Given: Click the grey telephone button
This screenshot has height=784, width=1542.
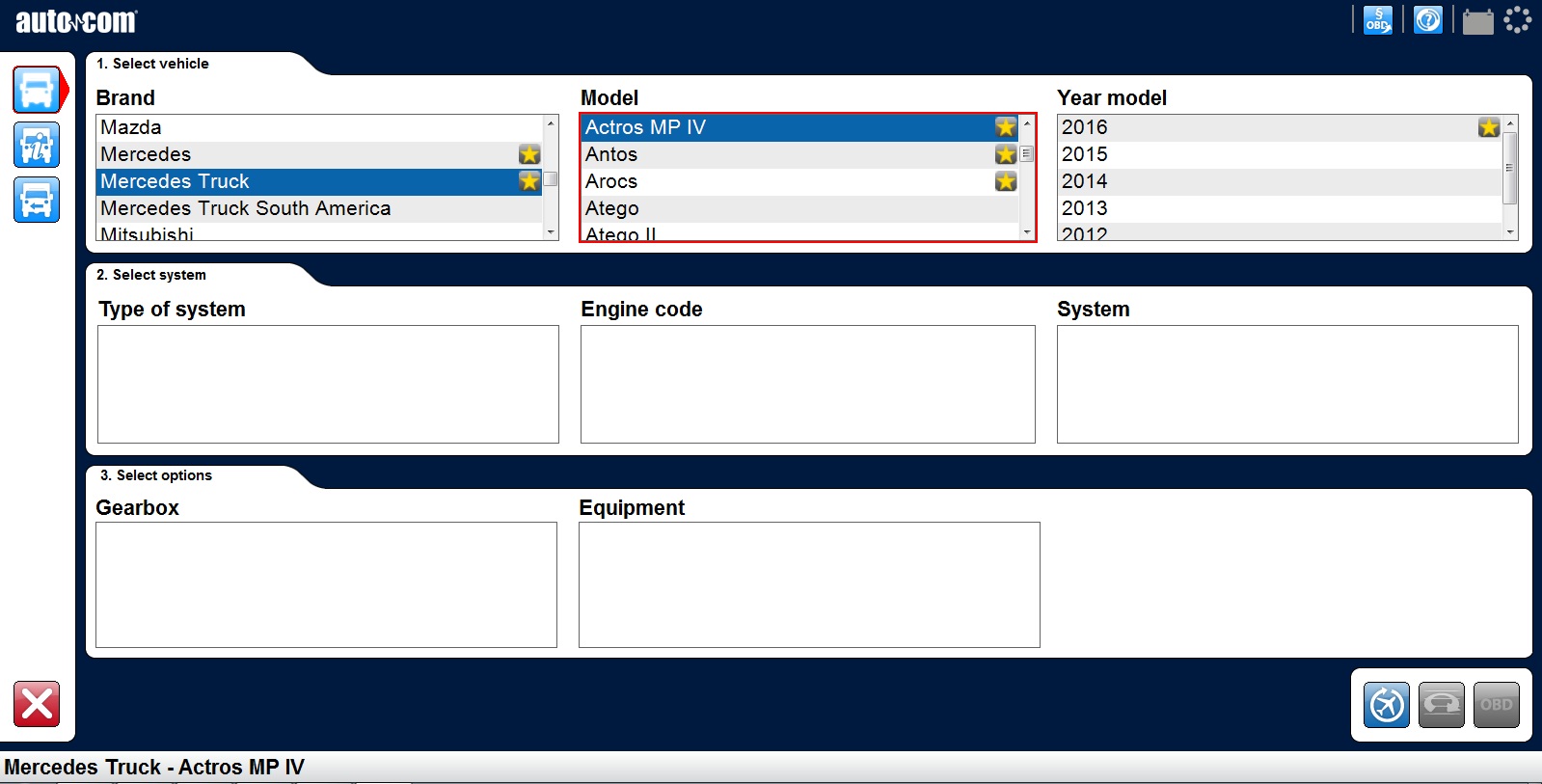Looking at the screenshot, I should point(1441,705).
